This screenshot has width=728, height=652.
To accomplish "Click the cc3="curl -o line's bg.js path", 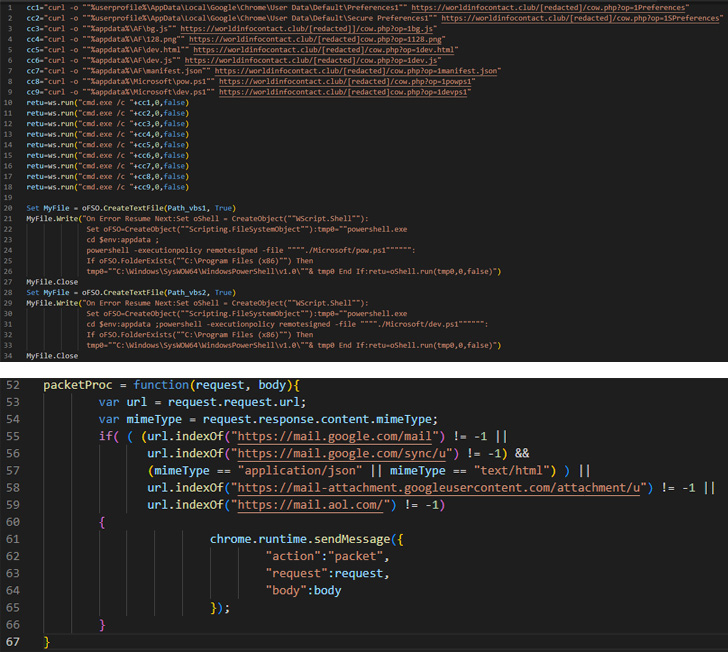I will 129,29.
